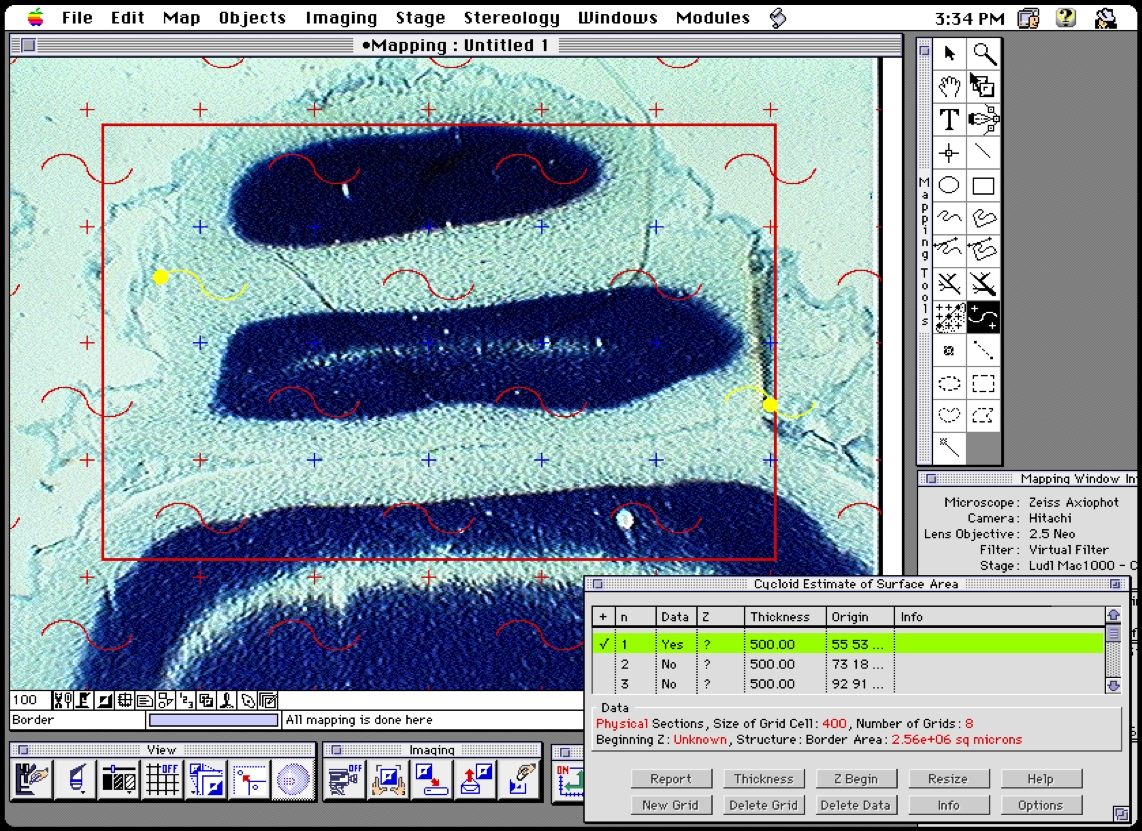Click the live video camera OFF icon

click(343, 779)
